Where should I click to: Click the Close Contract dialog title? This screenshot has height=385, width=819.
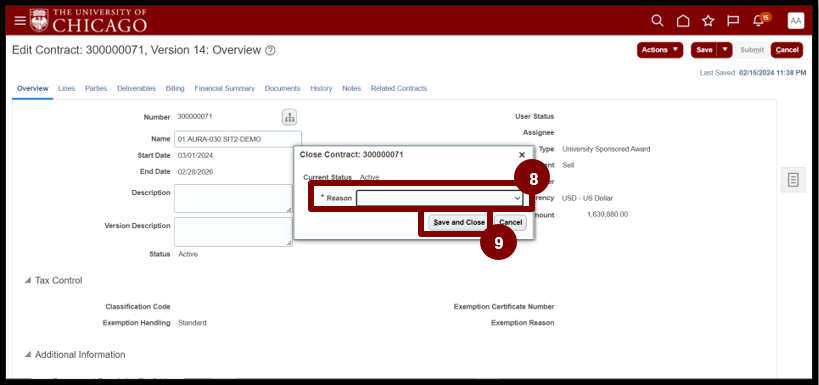(x=352, y=155)
